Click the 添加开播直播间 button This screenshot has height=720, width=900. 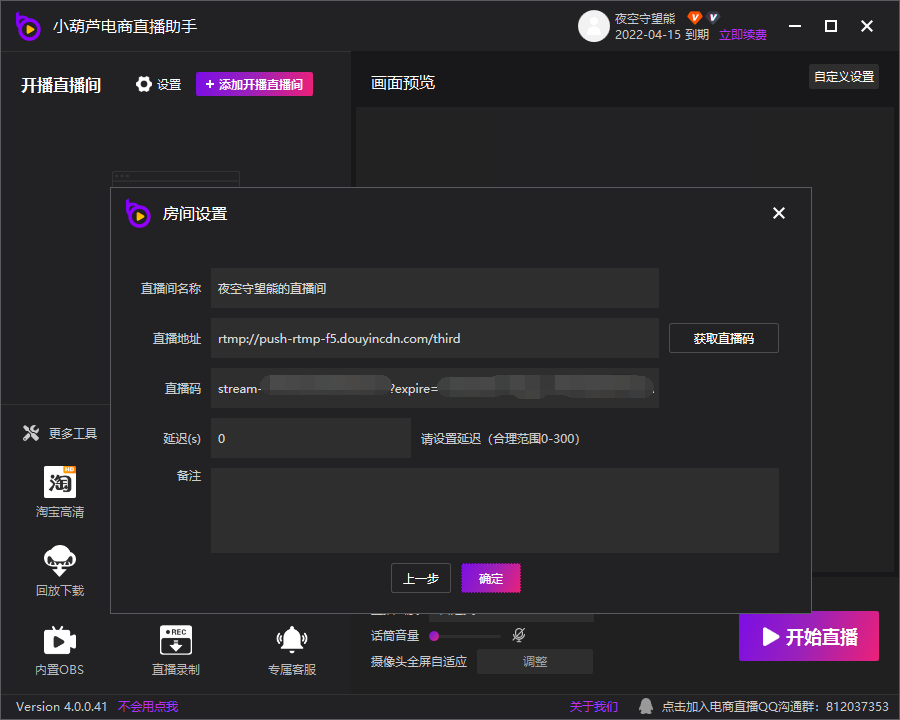[x=254, y=85]
